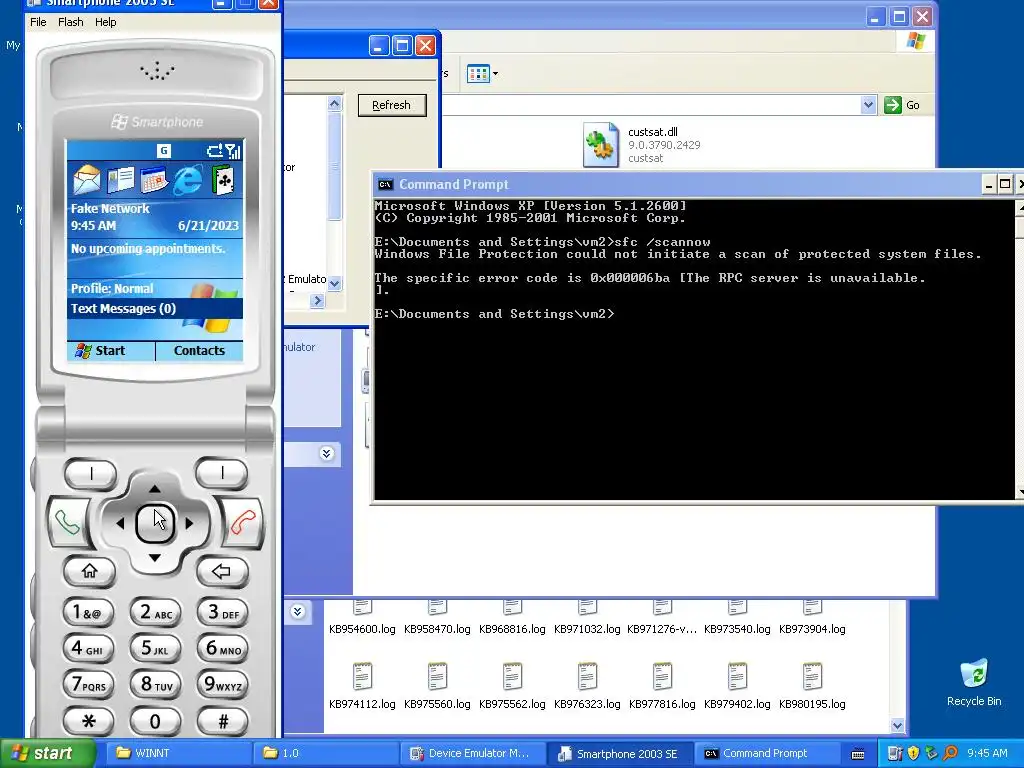Expand the lower folder pane chevron

pyautogui.click(x=298, y=611)
